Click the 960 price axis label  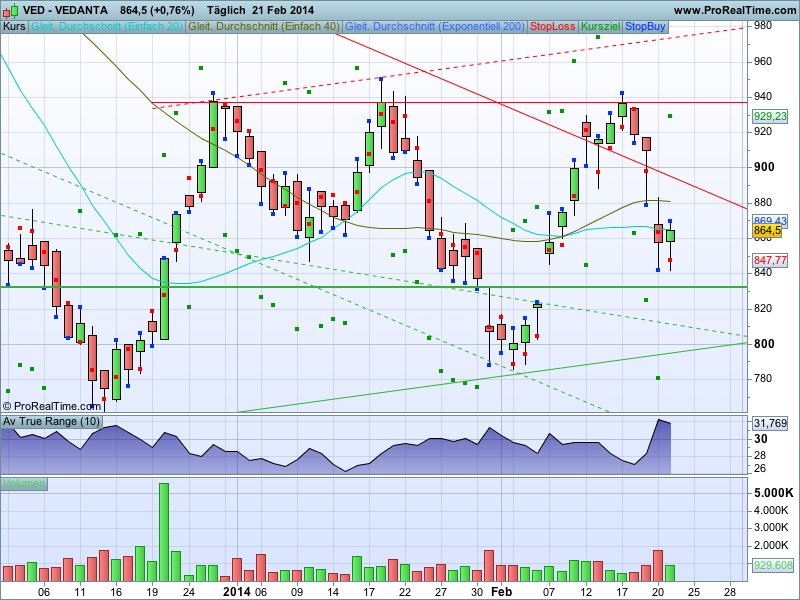pyautogui.click(x=763, y=62)
